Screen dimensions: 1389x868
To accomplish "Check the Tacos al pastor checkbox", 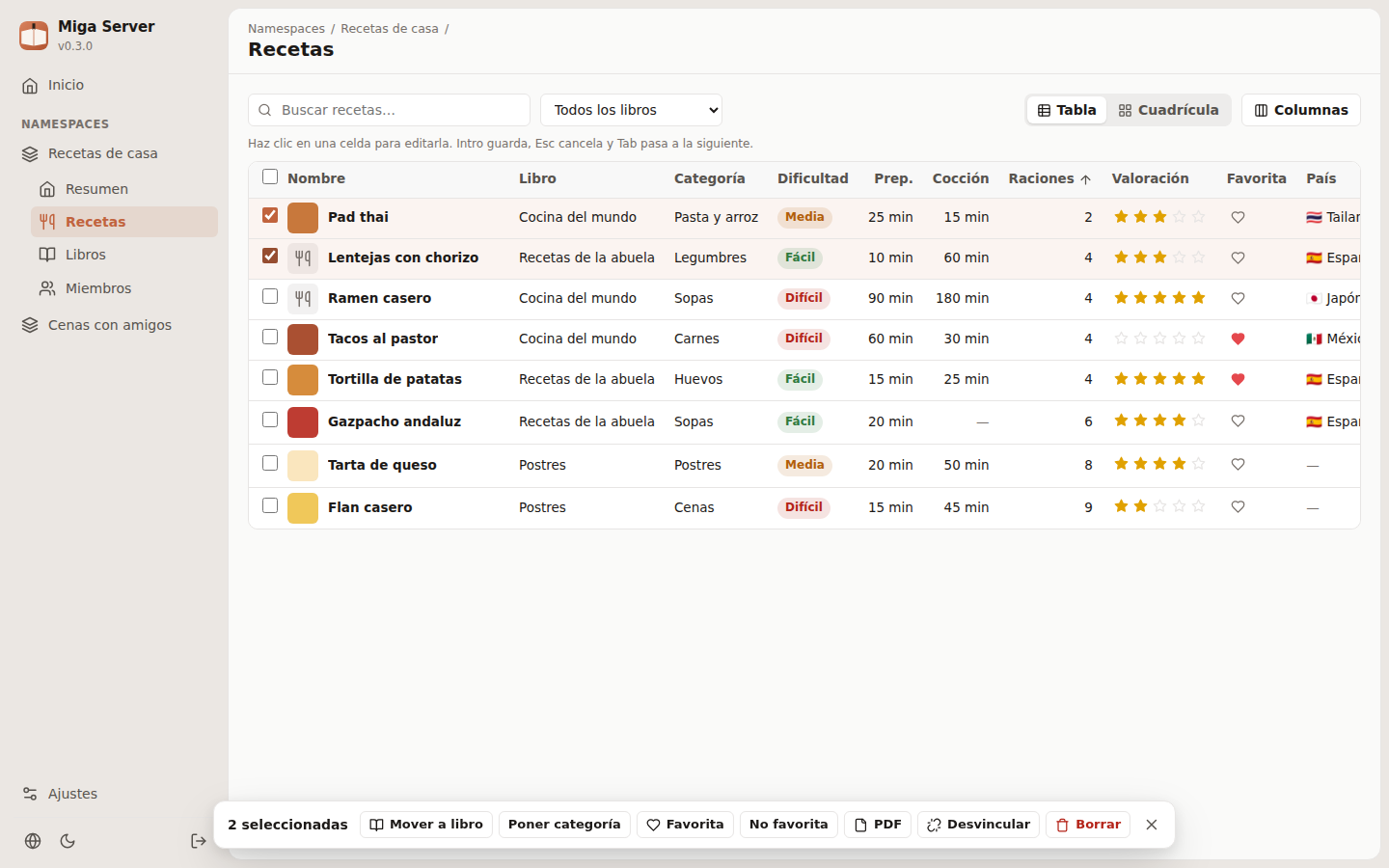I will (x=270, y=337).
